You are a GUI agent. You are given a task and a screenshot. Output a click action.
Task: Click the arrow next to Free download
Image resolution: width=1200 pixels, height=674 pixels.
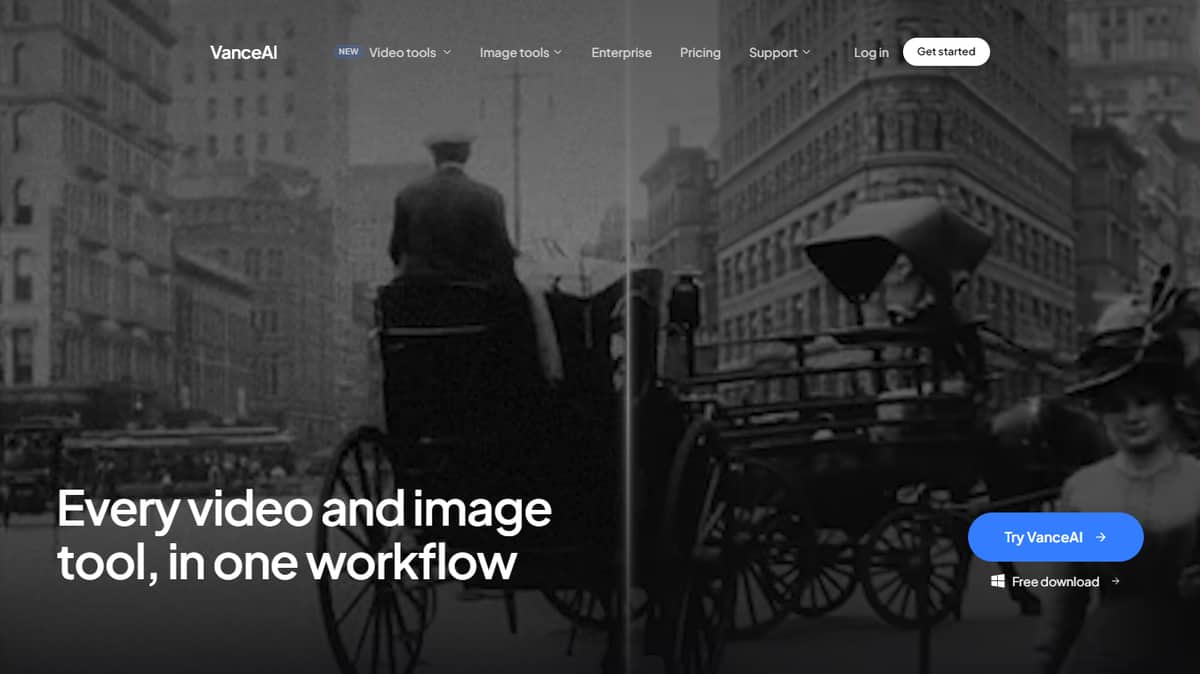pos(1115,581)
